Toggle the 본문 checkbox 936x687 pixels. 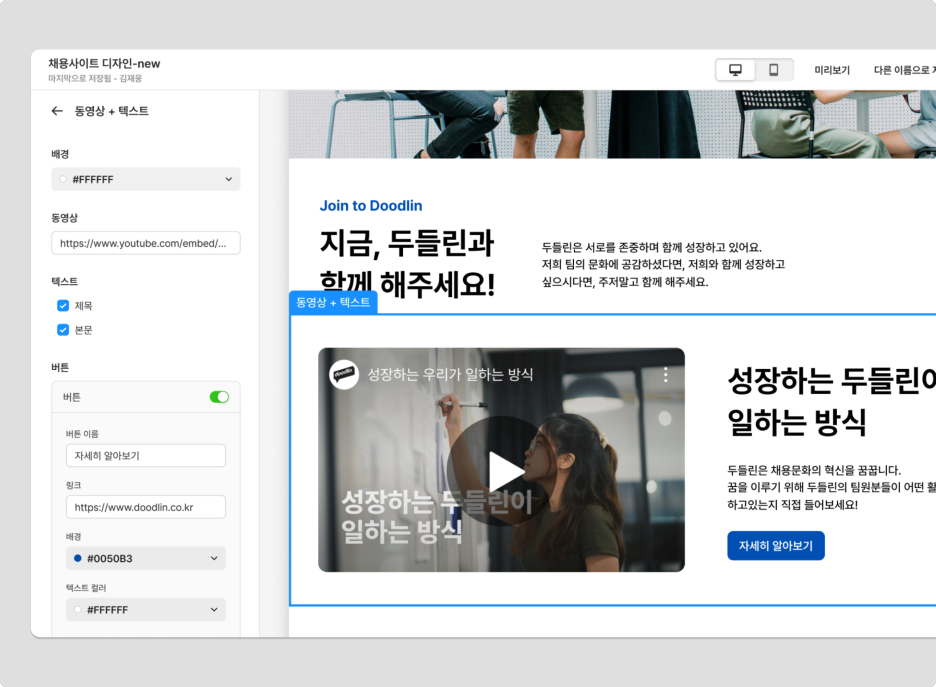(63, 329)
